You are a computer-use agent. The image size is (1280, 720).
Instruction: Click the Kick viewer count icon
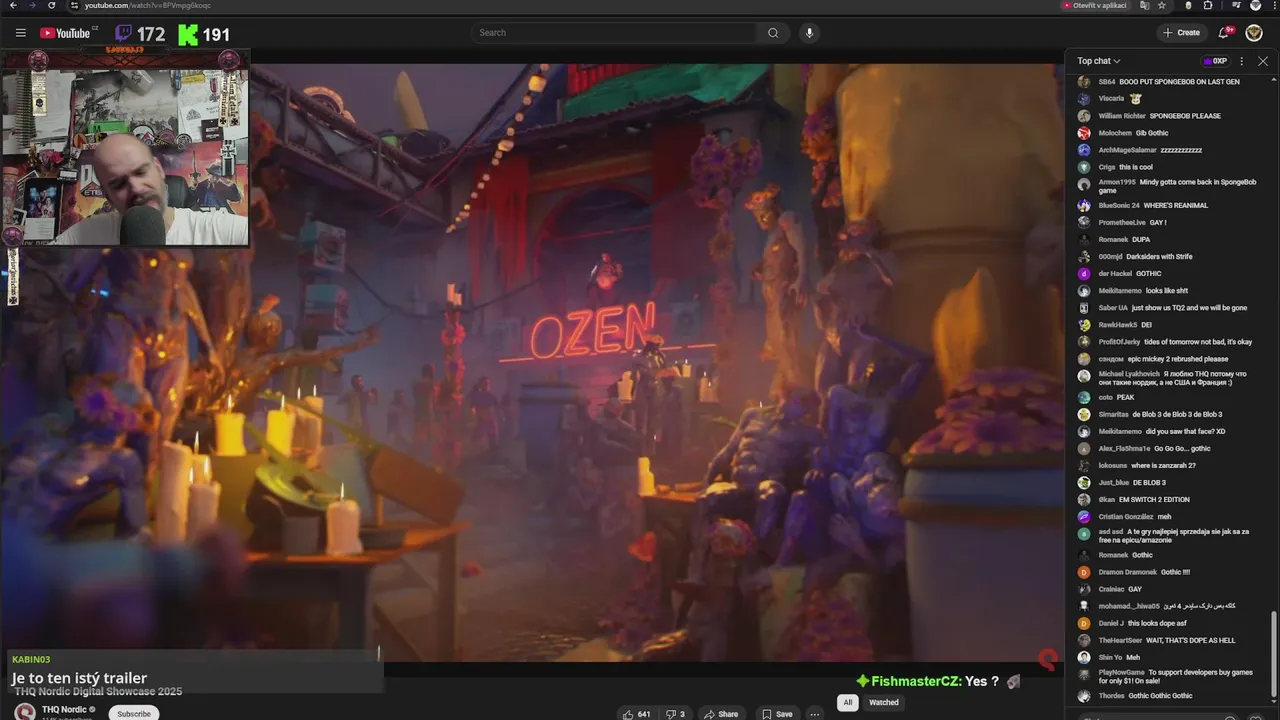pos(187,35)
